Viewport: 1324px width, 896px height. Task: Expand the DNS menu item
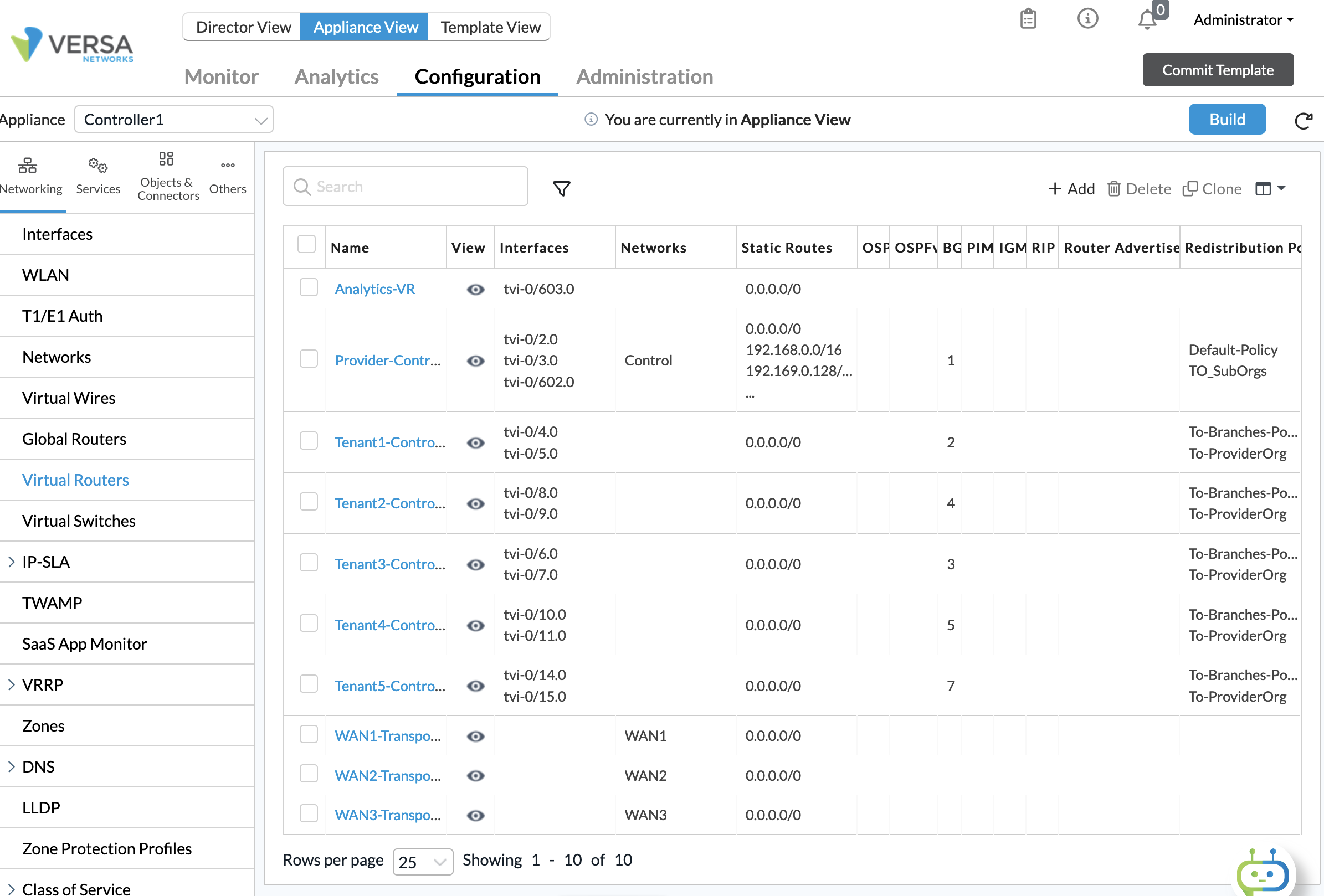pyautogui.click(x=12, y=767)
